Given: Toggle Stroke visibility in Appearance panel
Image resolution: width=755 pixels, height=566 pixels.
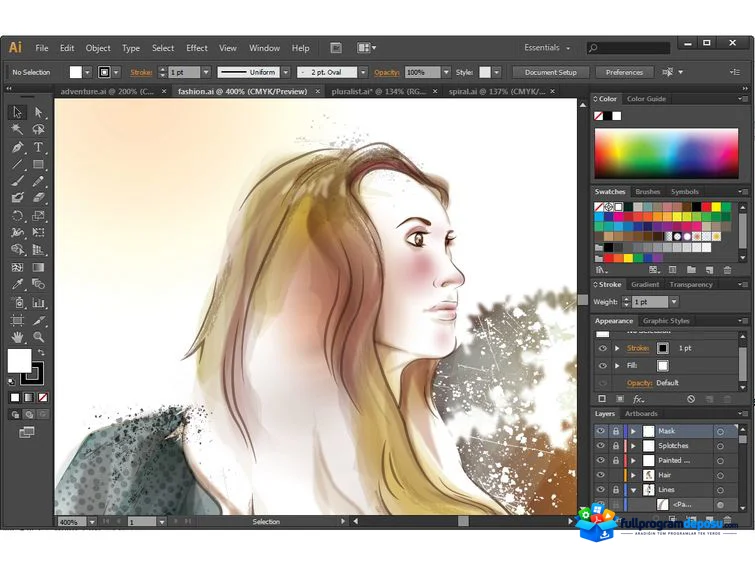Looking at the screenshot, I should click(x=602, y=348).
